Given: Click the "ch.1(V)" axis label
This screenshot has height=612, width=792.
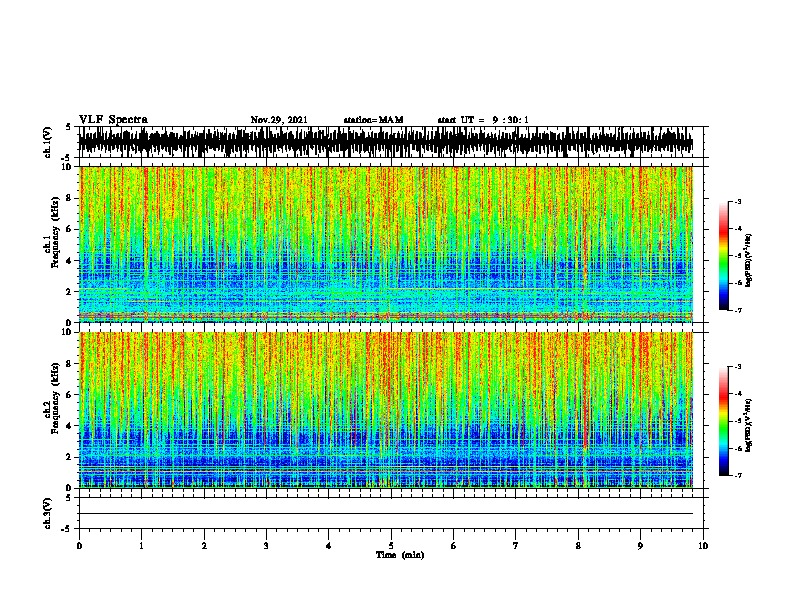Looking at the screenshot, I should pyautogui.click(x=48, y=142).
